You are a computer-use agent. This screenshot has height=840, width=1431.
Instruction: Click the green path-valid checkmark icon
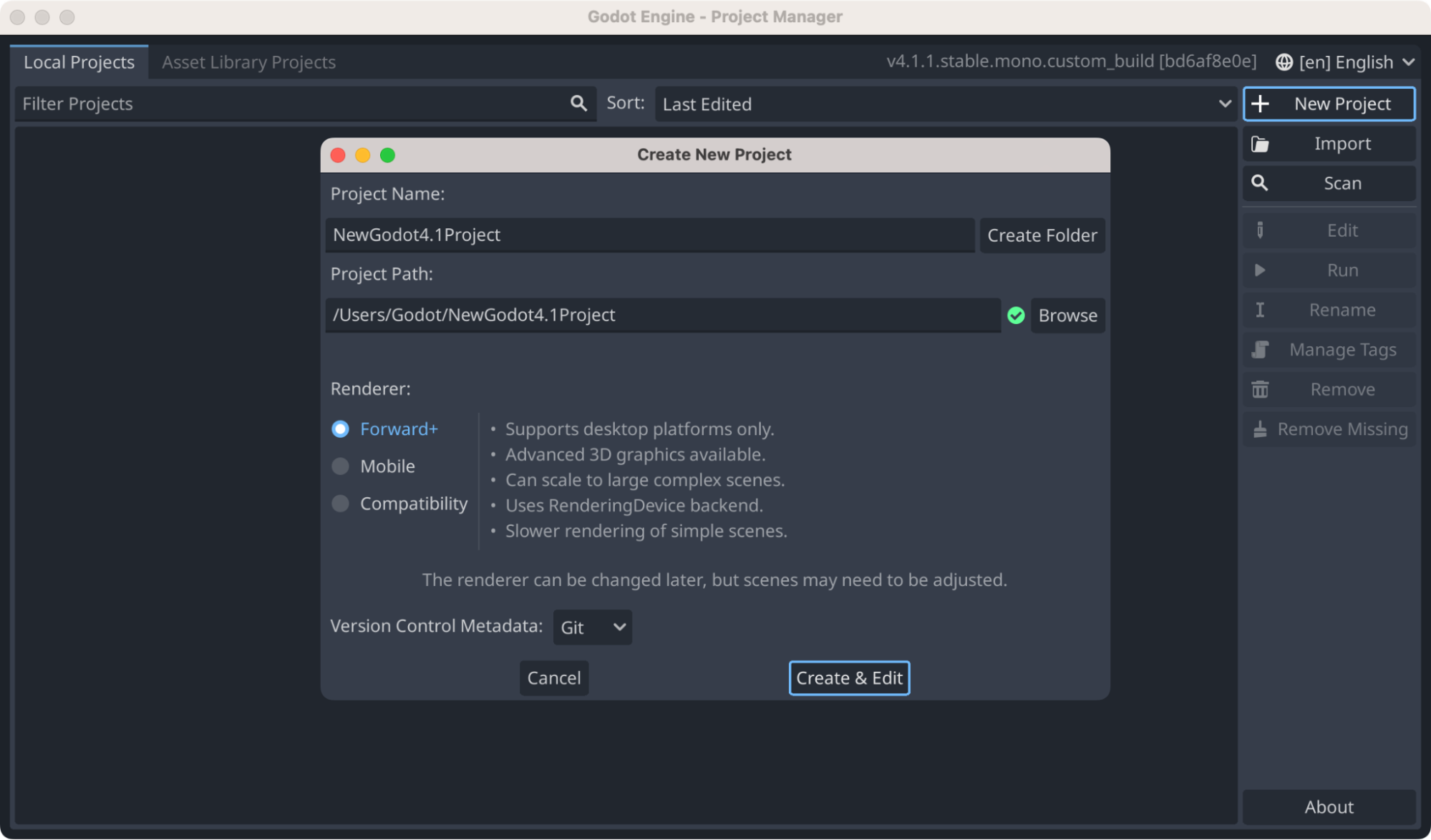[x=1015, y=316]
